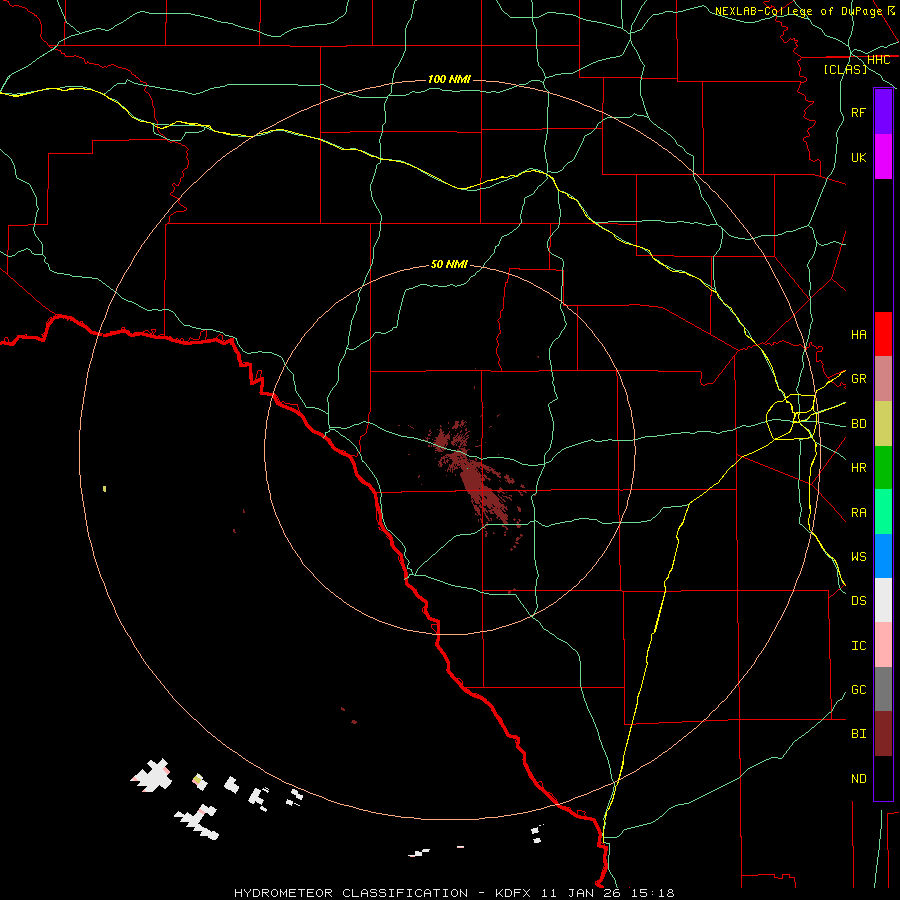Click the ND legend label
The image size is (900, 900).
(x=859, y=779)
